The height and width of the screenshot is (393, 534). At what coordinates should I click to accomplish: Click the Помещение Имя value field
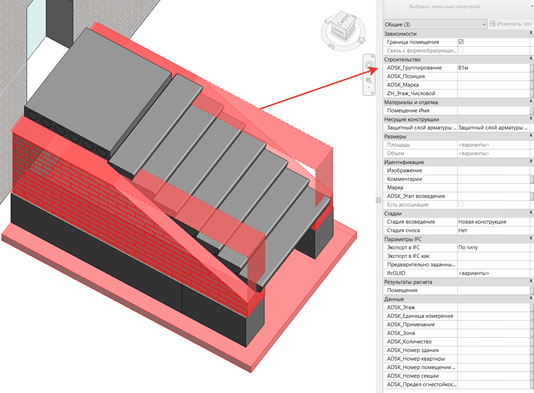point(493,110)
